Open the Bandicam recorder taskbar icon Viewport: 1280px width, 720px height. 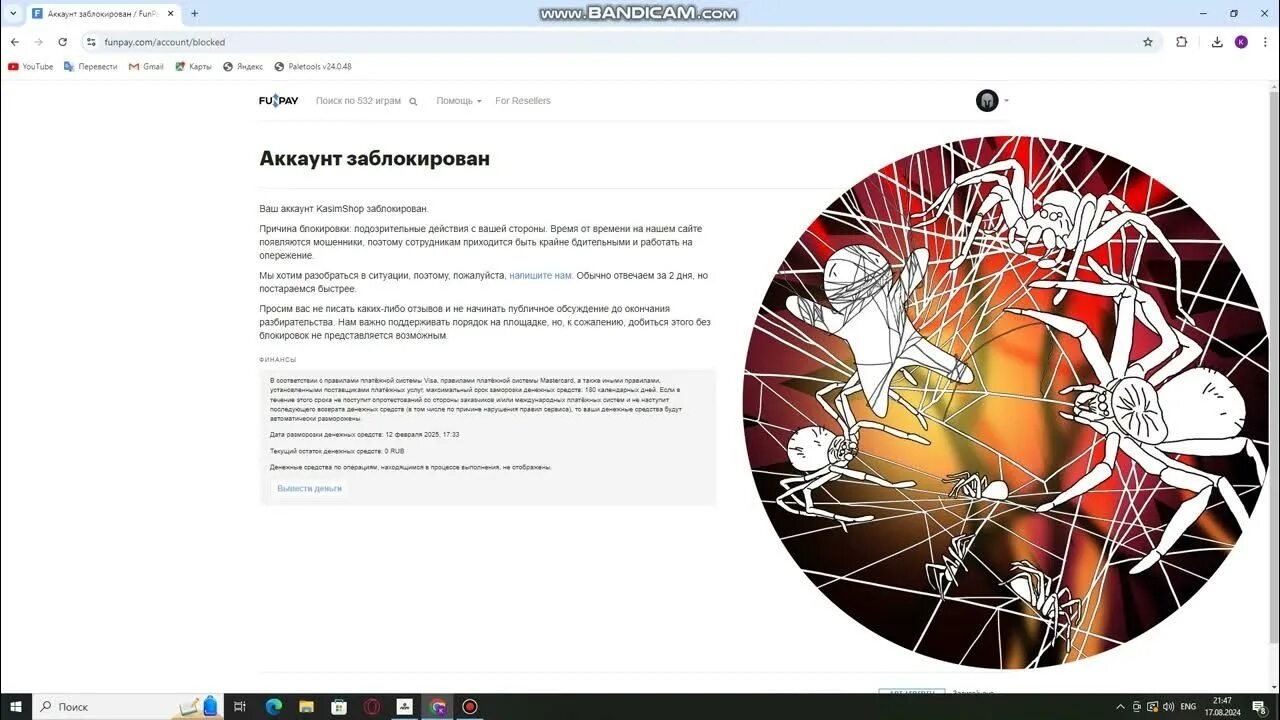(469, 706)
